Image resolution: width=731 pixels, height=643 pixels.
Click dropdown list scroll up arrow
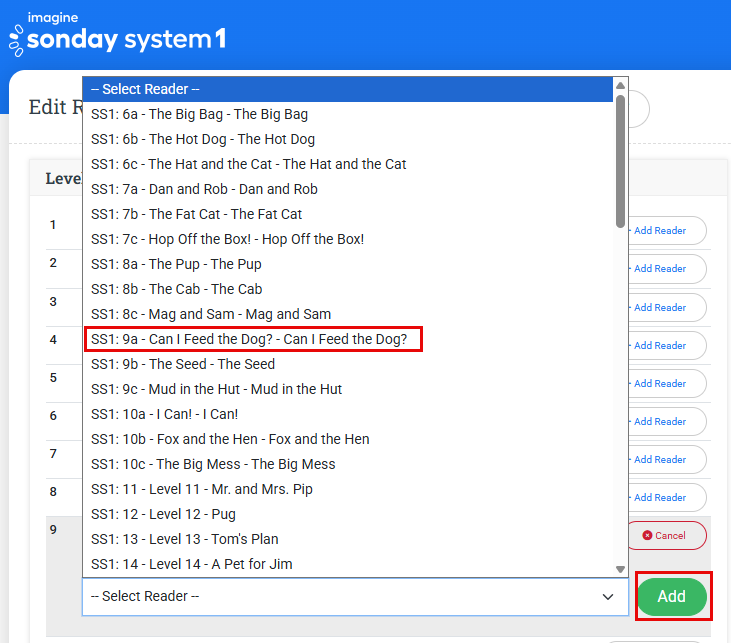(620, 85)
